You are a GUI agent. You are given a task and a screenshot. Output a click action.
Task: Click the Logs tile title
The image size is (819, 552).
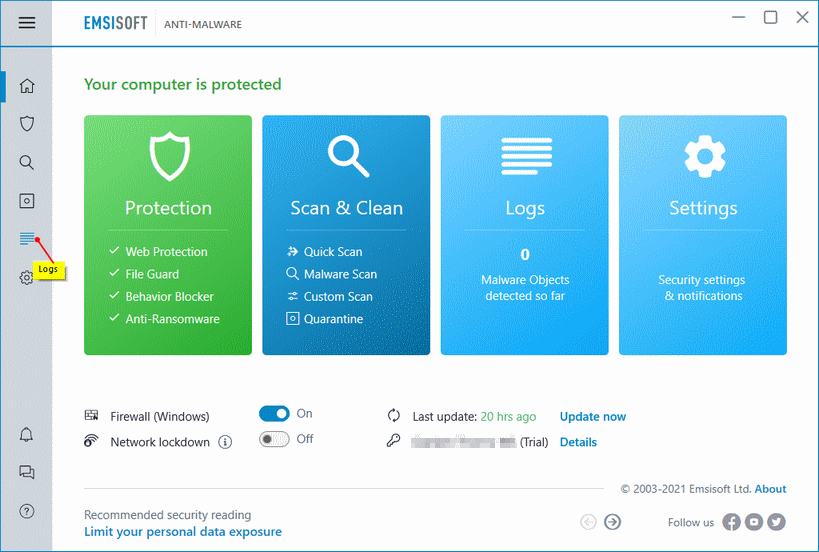click(525, 209)
